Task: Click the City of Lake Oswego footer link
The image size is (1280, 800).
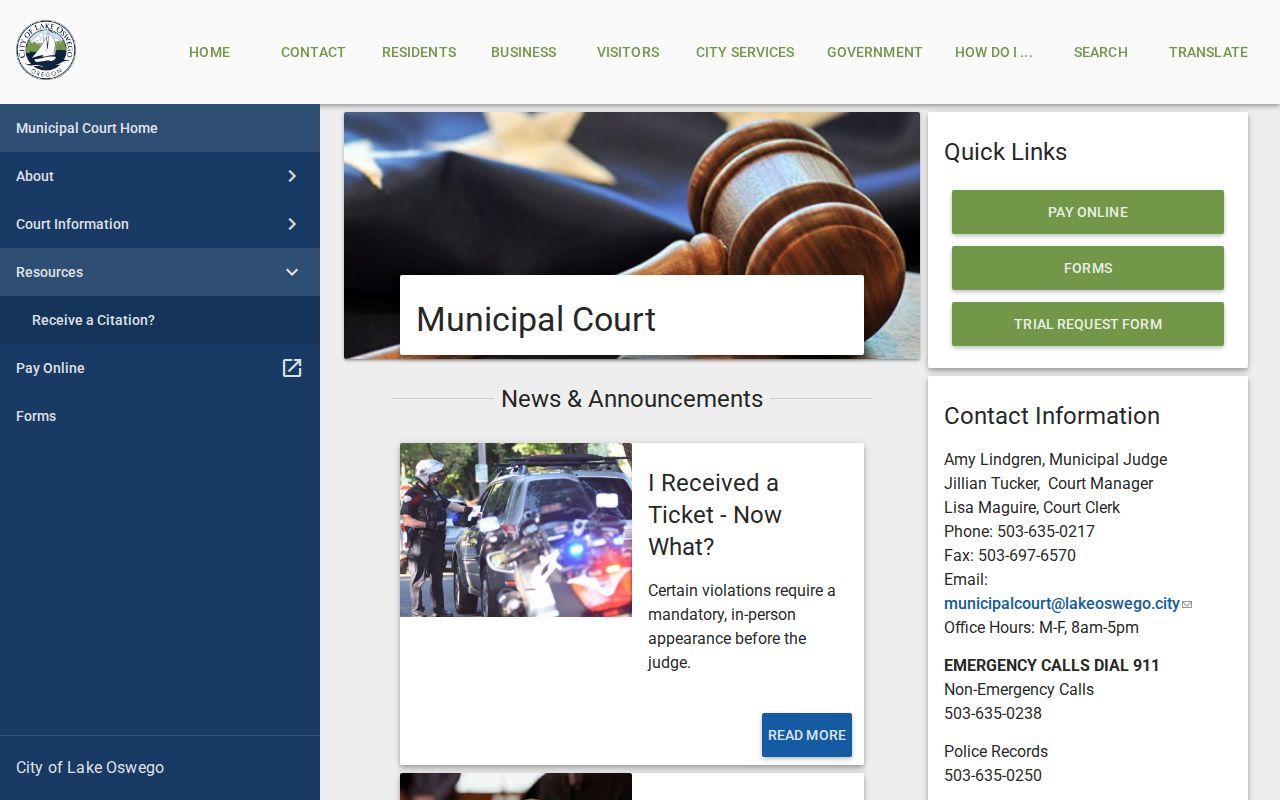Action: point(90,767)
